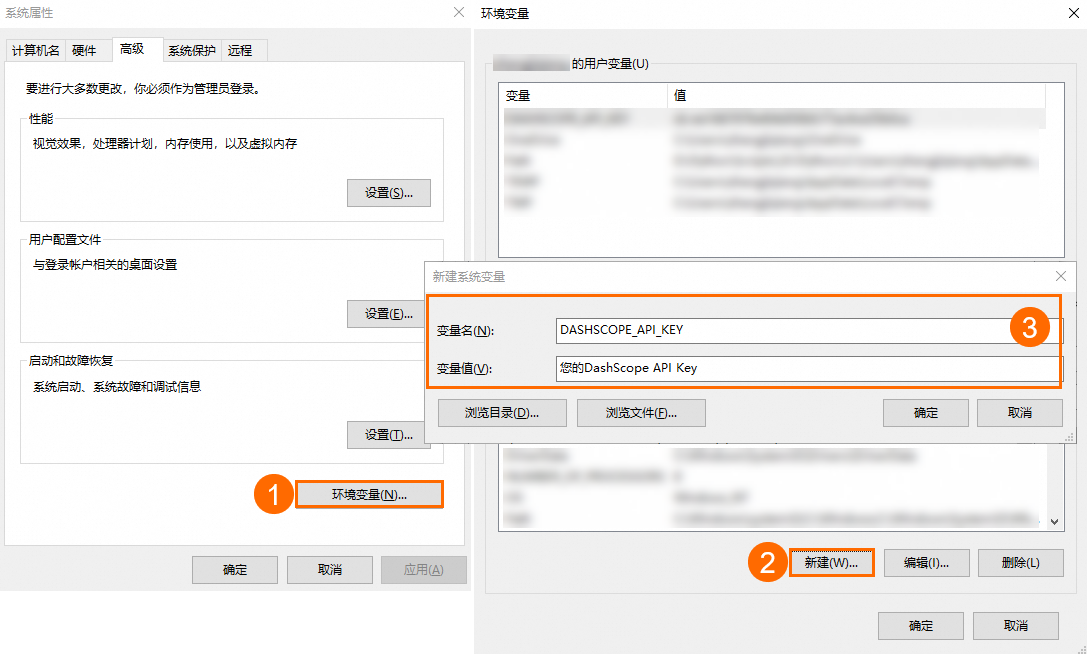Viewport: 1087px width, 654px height.
Task: Open the 计算机名 tab in System Properties
Action: click(x=36, y=51)
